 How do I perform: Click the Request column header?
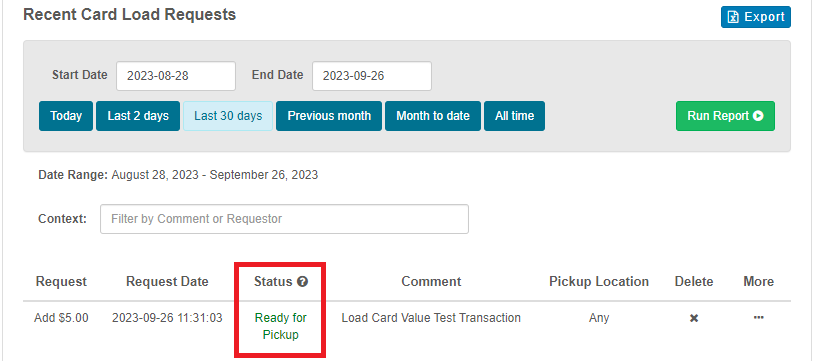pyautogui.click(x=61, y=282)
